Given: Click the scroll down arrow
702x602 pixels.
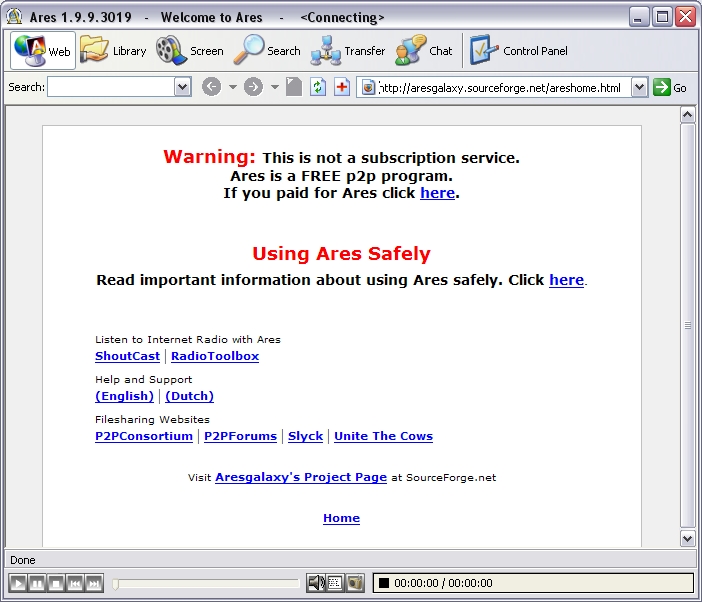Looking at the screenshot, I should (687, 538).
